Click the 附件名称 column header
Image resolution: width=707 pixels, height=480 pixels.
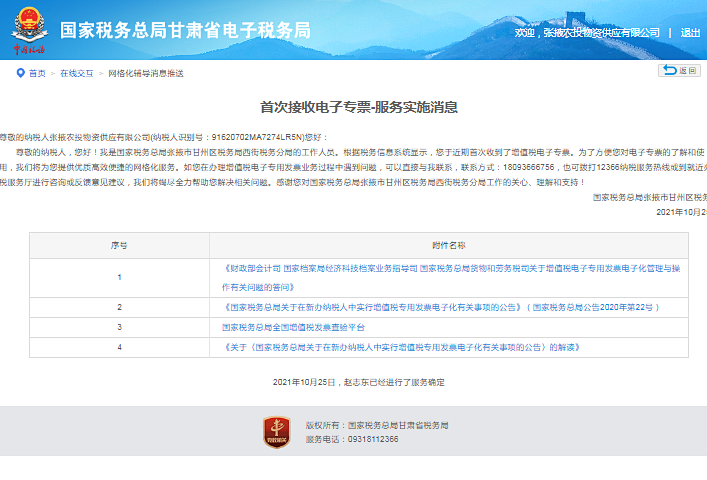point(449,246)
